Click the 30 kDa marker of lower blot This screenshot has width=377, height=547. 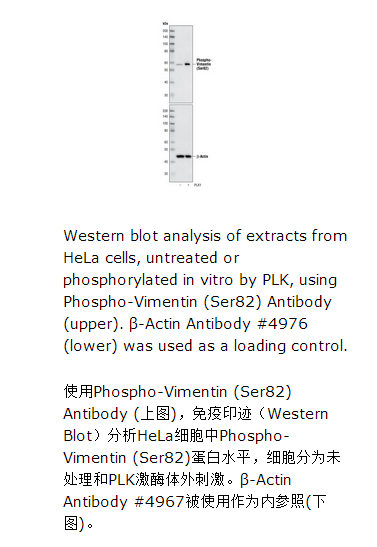[166, 174]
